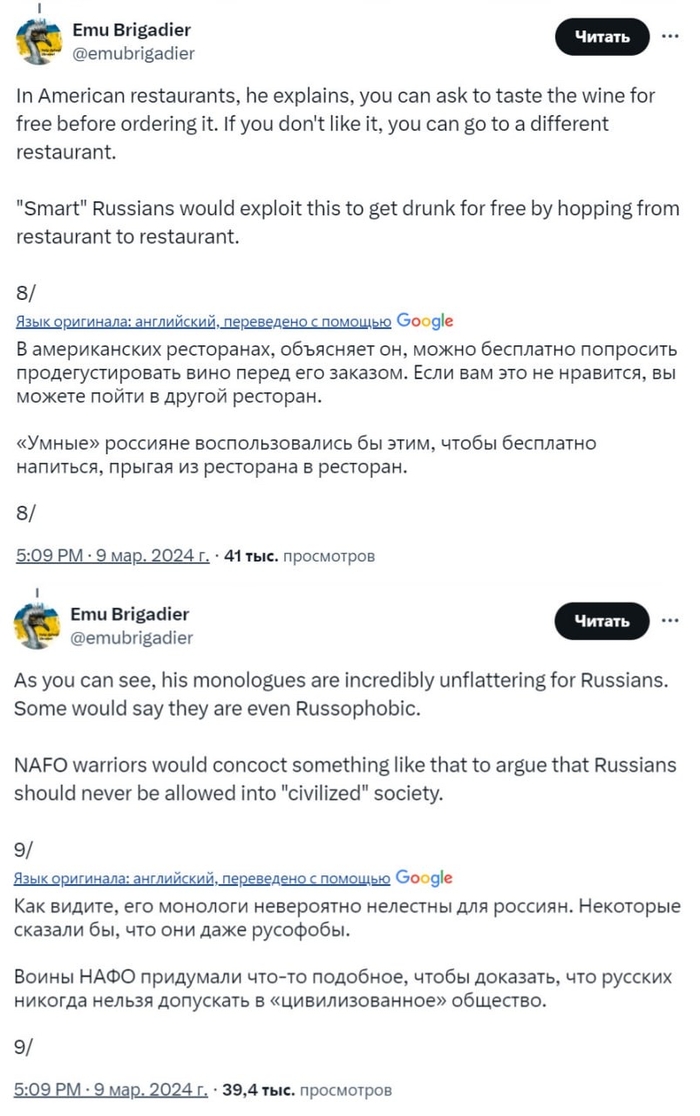
Task: Click the Google logo under the wine-tasting tweet
Action: coord(425,321)
